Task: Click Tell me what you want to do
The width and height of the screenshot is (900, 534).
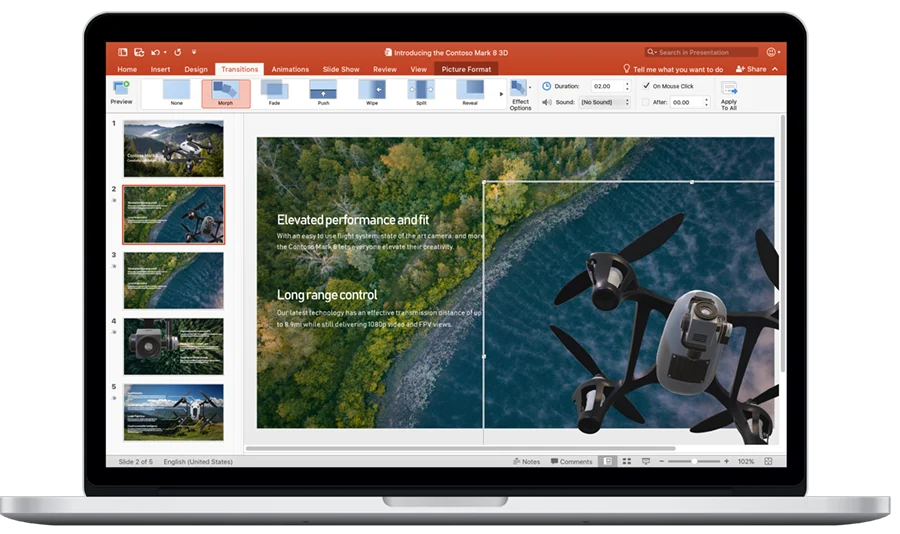Action: [x=673, y=69]
